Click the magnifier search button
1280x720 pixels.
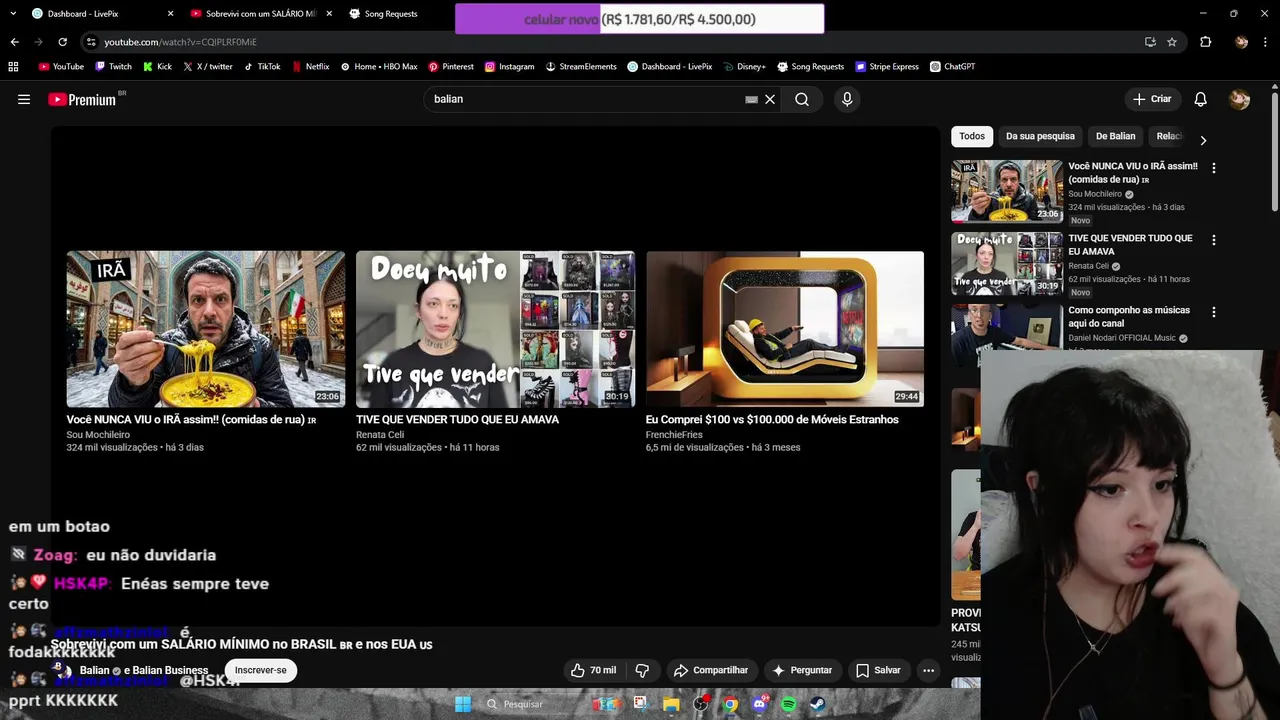pos(802,99)
